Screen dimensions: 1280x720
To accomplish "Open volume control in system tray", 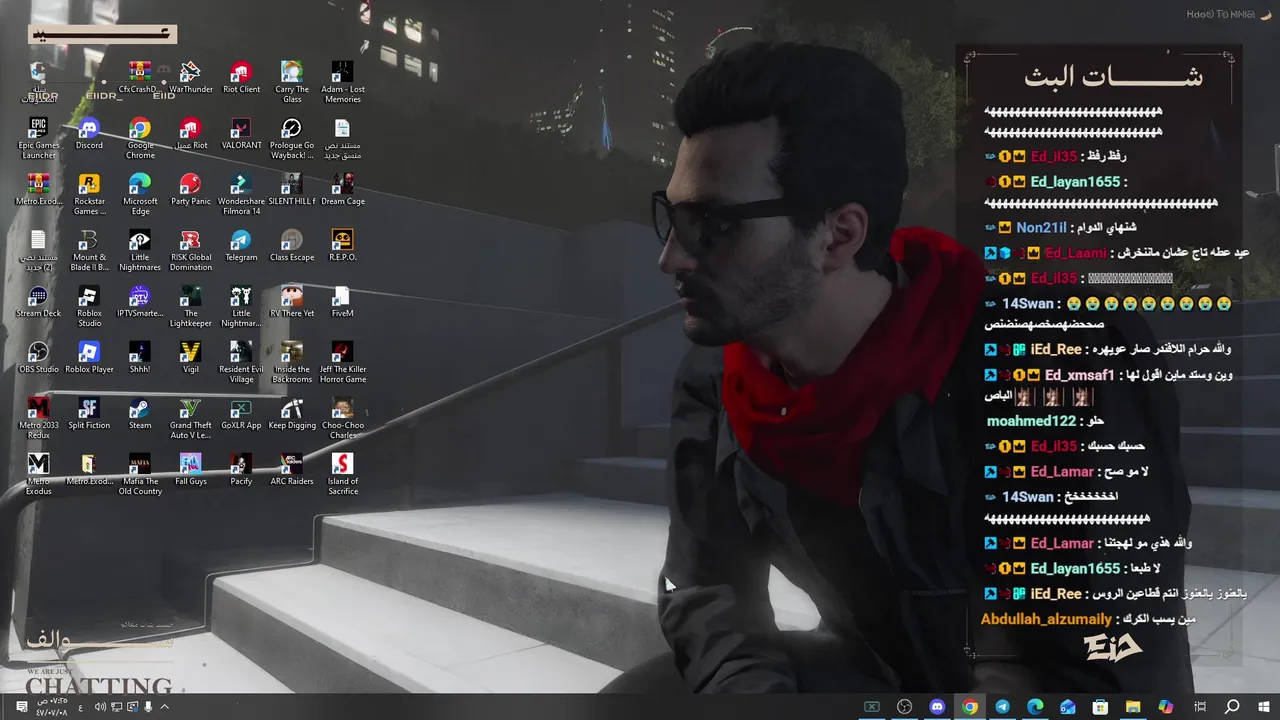I will point(100,707).
